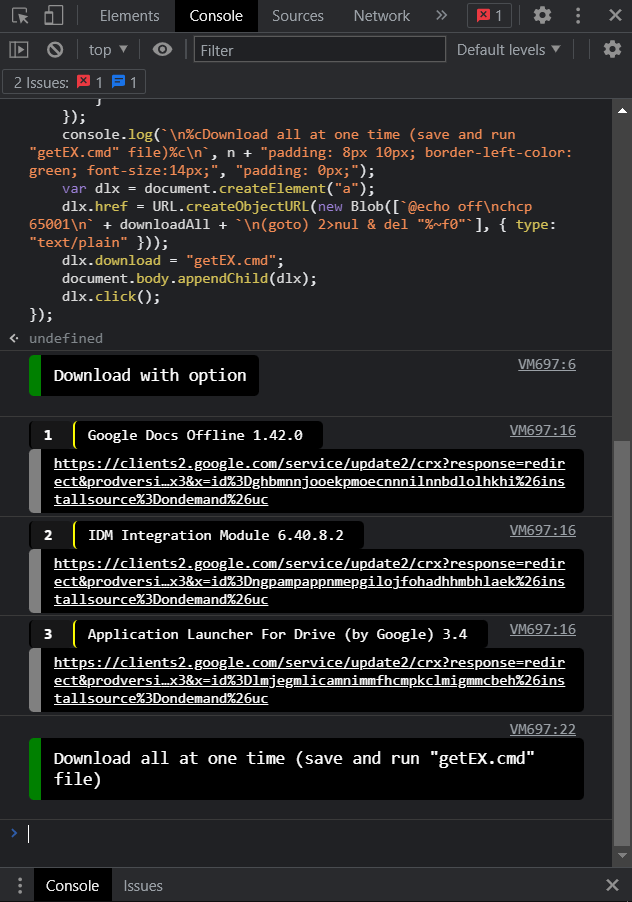Click inside the Filter input field
This screenshot has width=632, height=902.
click(320, 49)
